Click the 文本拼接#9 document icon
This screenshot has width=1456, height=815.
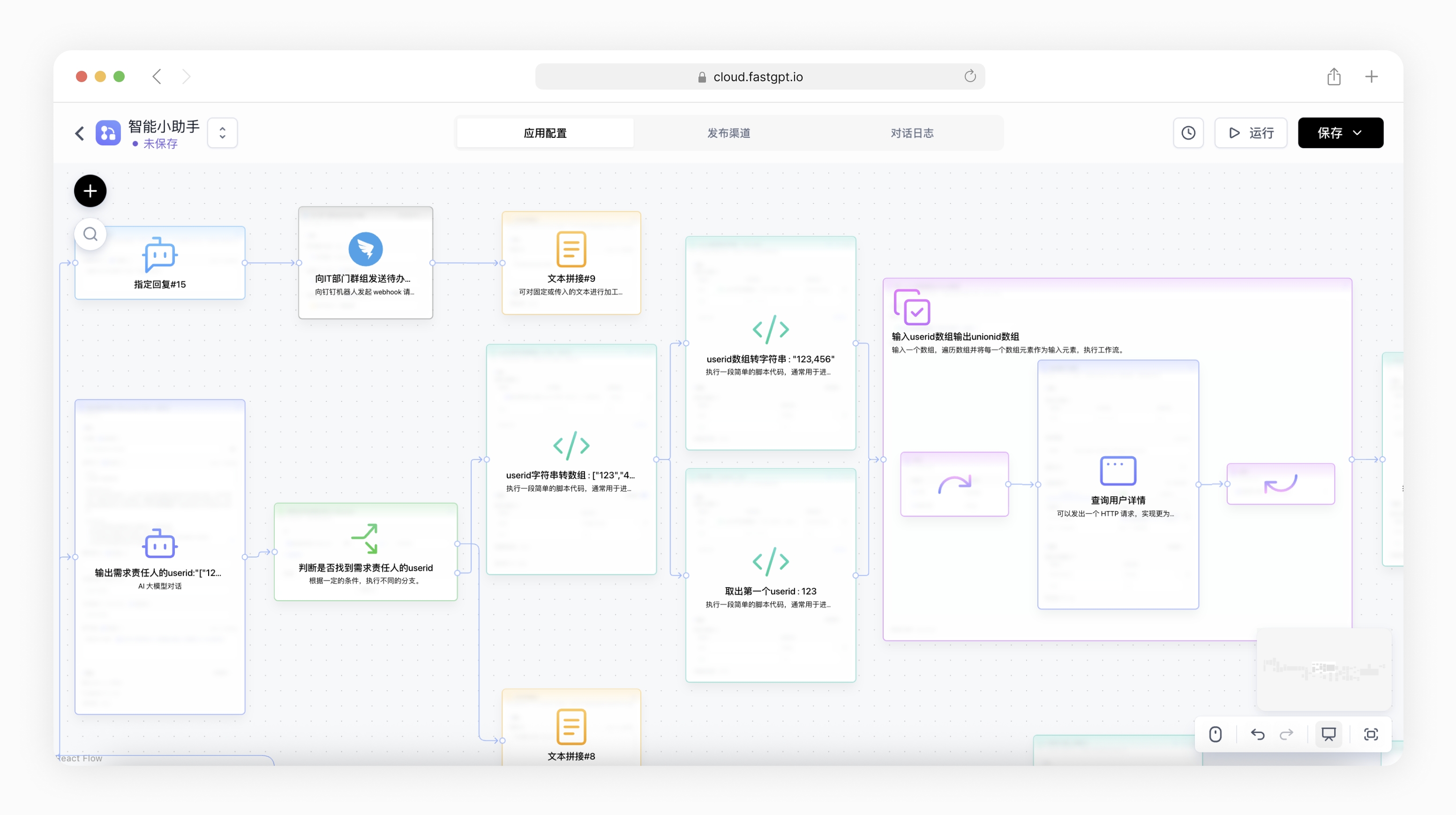click(571, 249)
